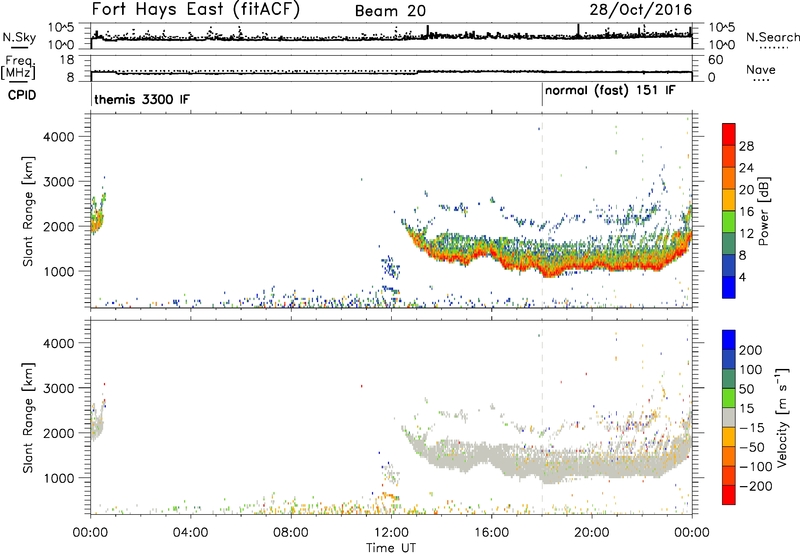Screen dimensions: 800x554
Task: Click the '3000' tick in the power panel
Action: coord(59,182)
